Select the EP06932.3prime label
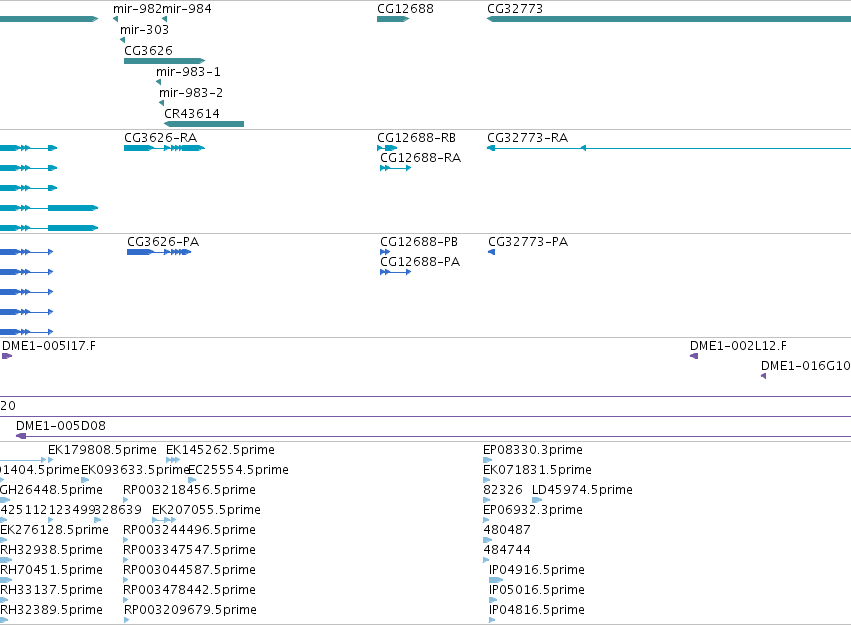This screenshot has width=851, height=625. 533,510
